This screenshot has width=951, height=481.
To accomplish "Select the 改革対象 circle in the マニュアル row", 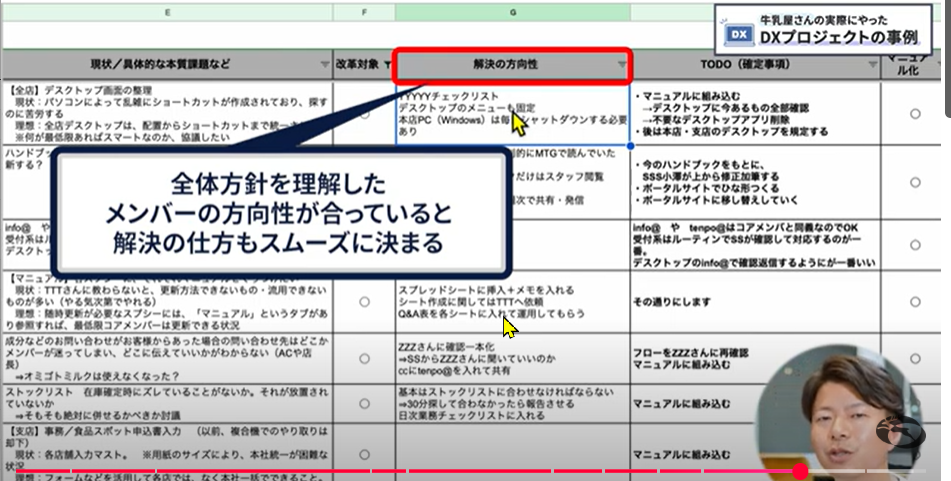I will 364,301.
